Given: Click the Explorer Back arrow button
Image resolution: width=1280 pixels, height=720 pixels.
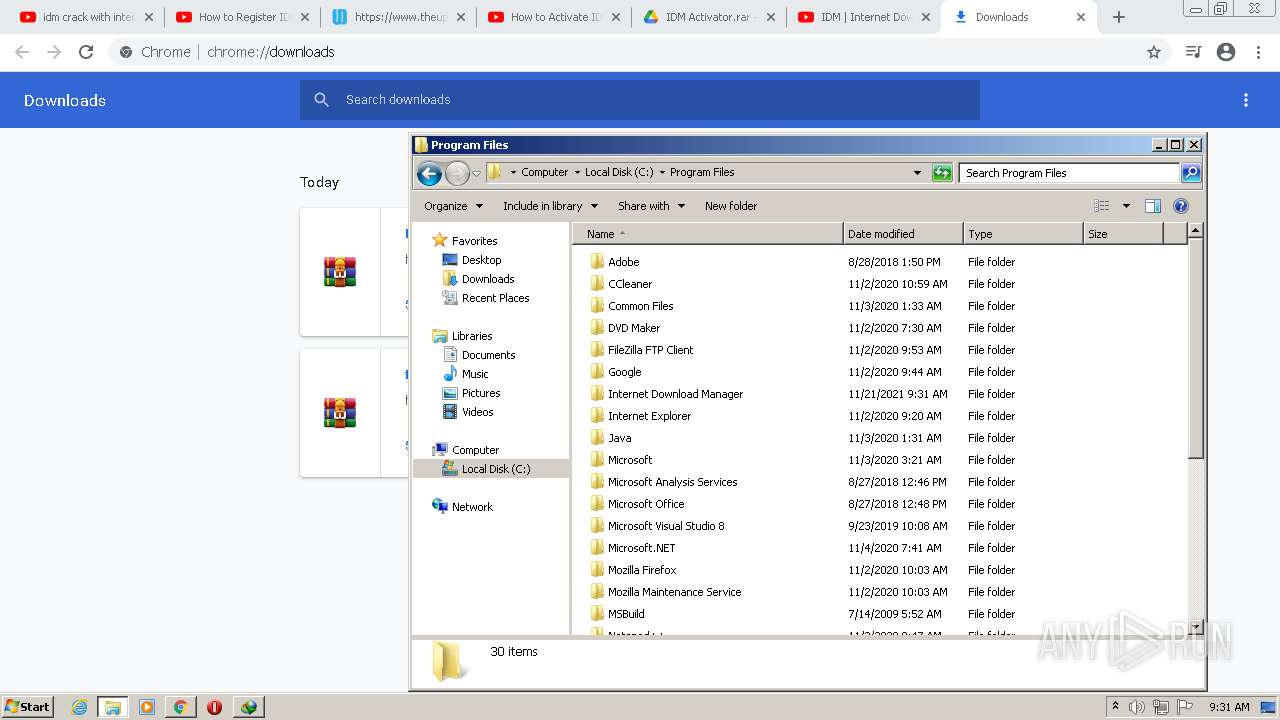Looking at the screenshot, I should click(429, 173).
